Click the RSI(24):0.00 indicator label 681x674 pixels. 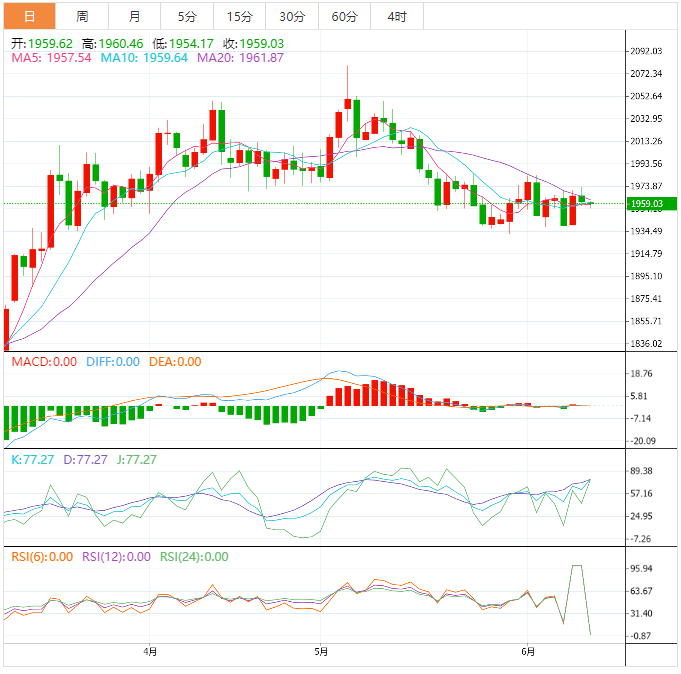[x=194, y=557]
